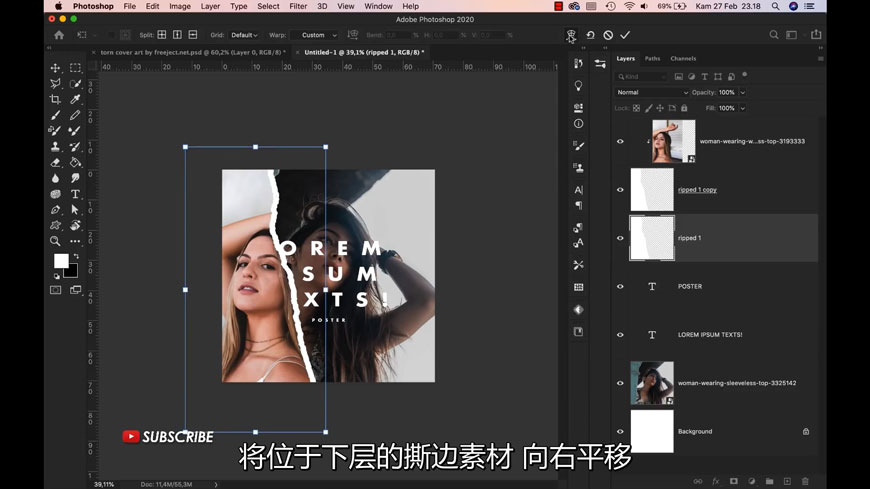
Task: Switch to torn cover art document tab
Action: tap(193, 52)
